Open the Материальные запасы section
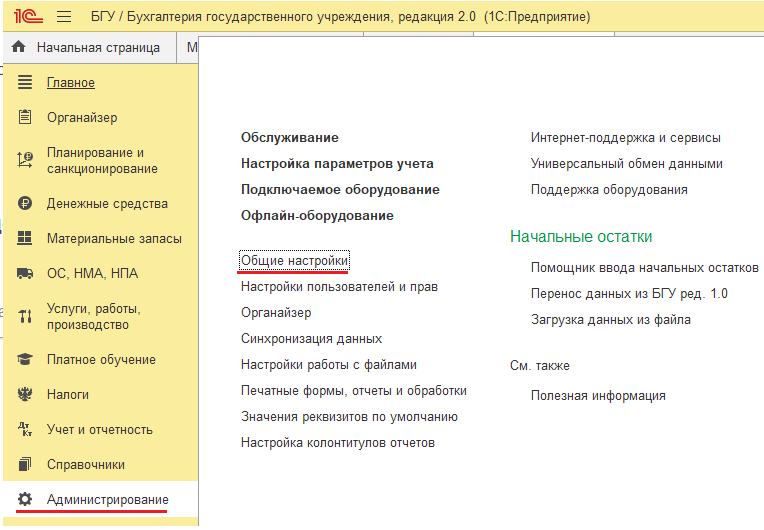The height and width of the screenshot is (530, 764). [114, 239]
